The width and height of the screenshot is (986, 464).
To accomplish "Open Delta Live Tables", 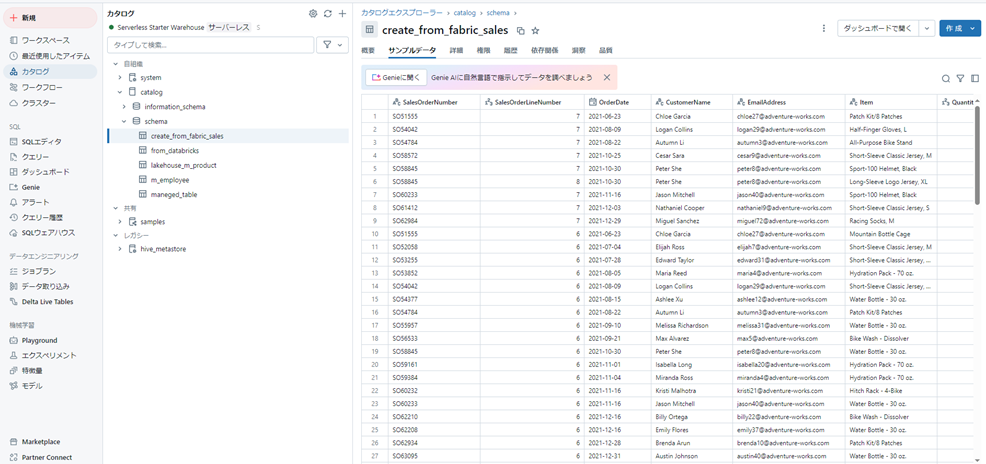I will [x=50, y=302].
